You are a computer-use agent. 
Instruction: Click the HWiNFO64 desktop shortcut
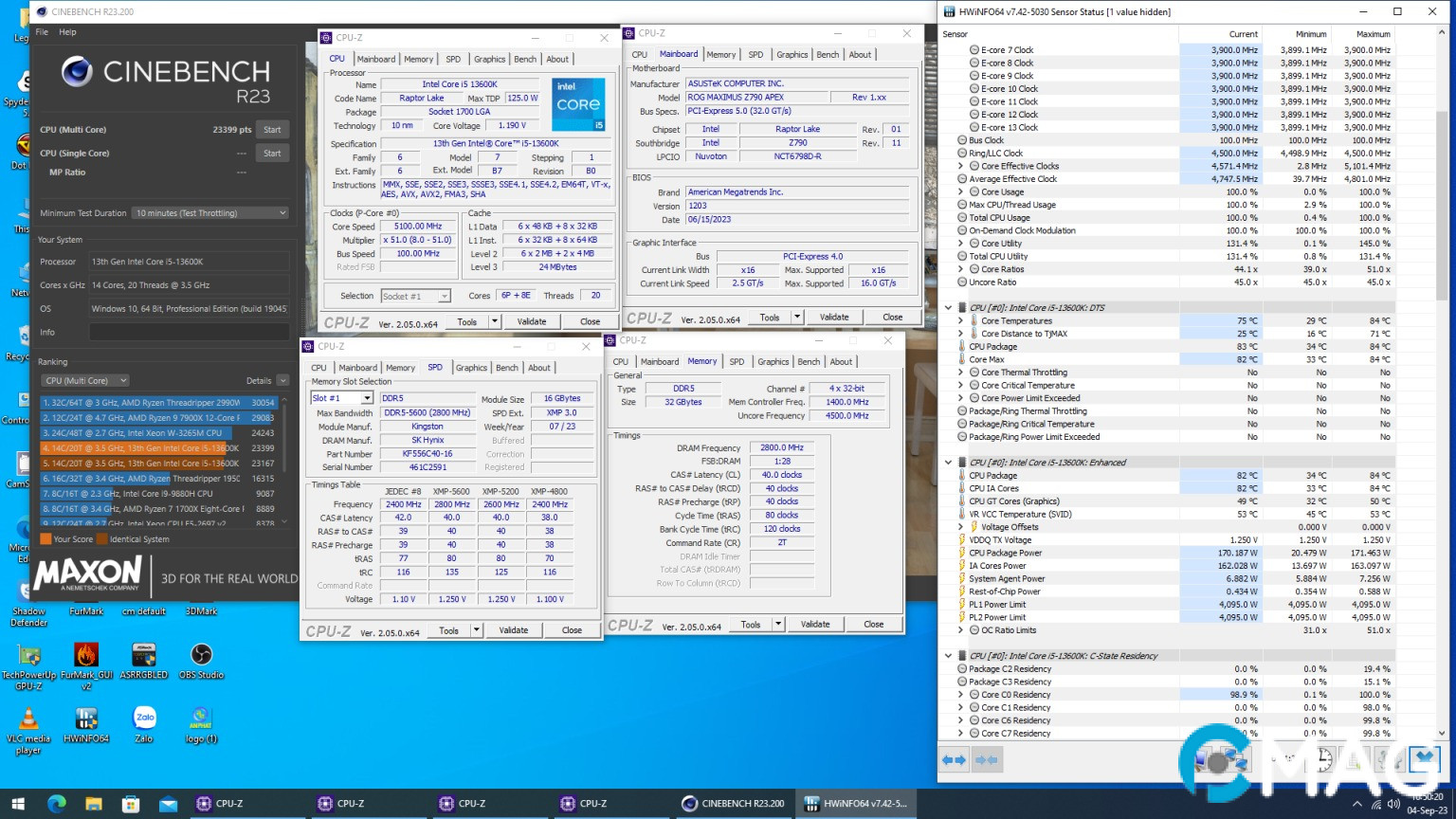(x=86, y=720)
